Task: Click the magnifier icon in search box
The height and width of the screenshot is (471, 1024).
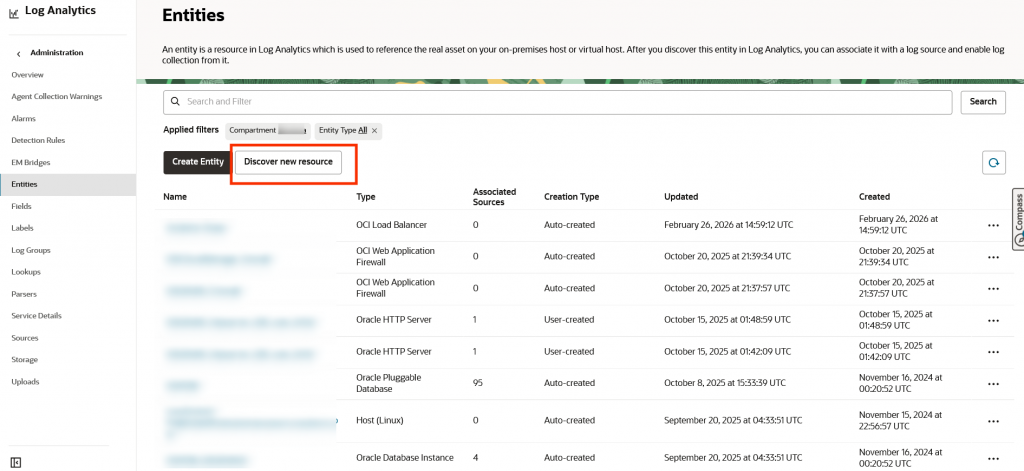Action: (x=175, y=102)
